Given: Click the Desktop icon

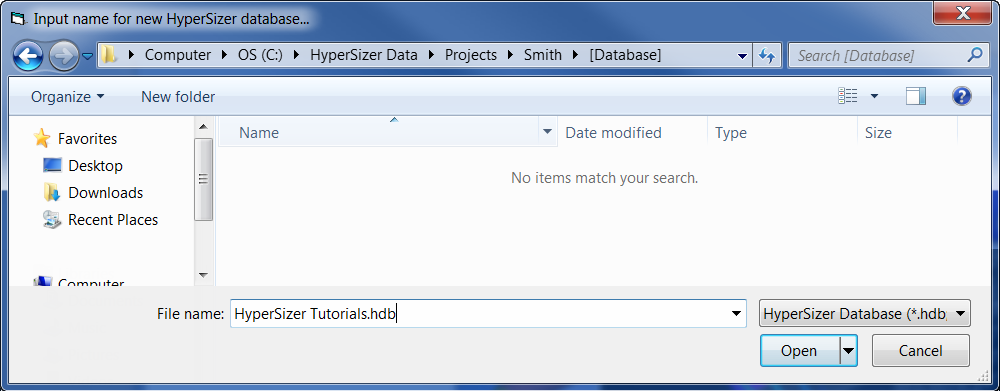Looking at the screenshot, I should tap(52, 165).
